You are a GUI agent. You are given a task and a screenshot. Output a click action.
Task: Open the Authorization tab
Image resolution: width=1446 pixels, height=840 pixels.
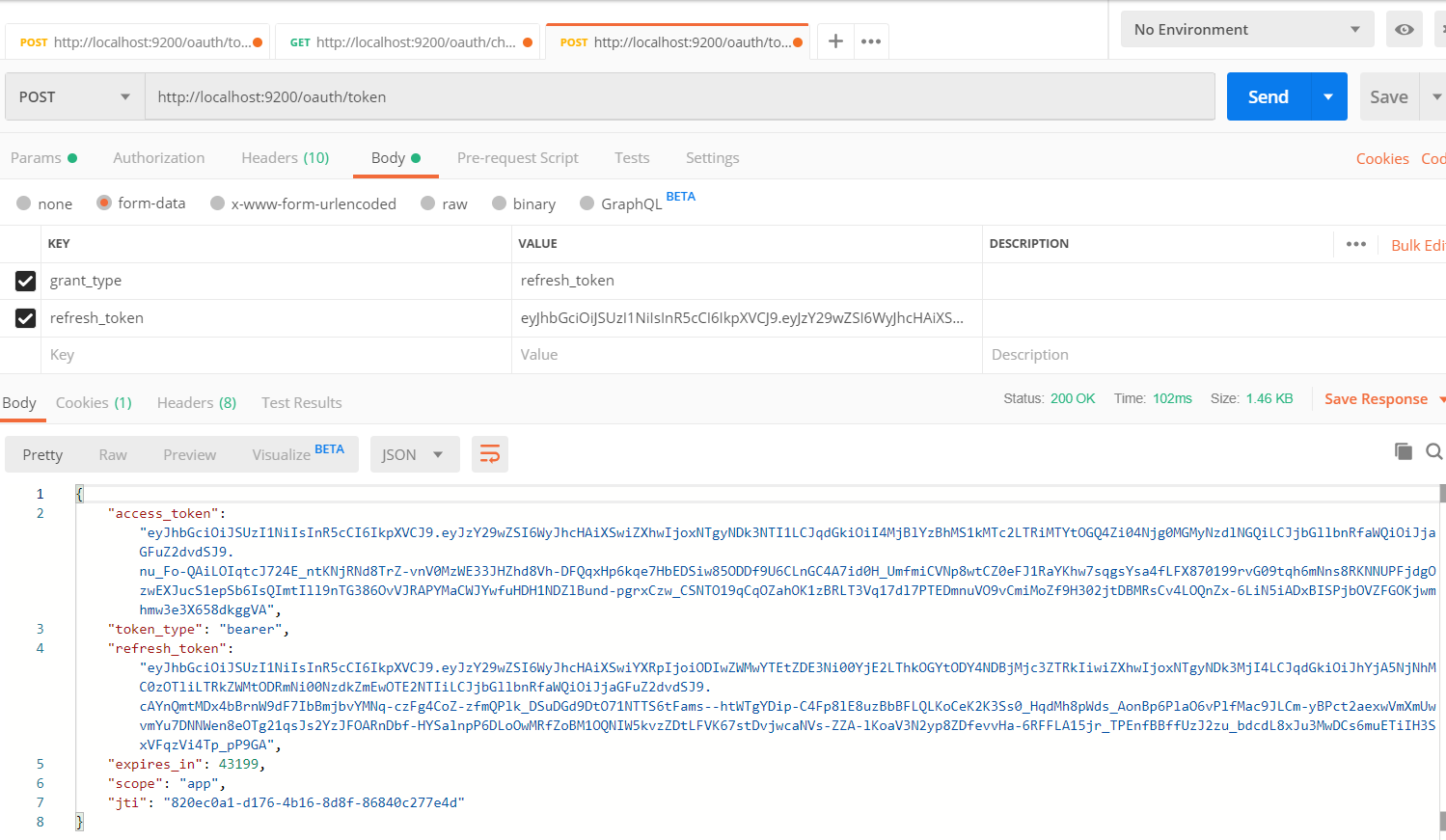click(159, 158)
